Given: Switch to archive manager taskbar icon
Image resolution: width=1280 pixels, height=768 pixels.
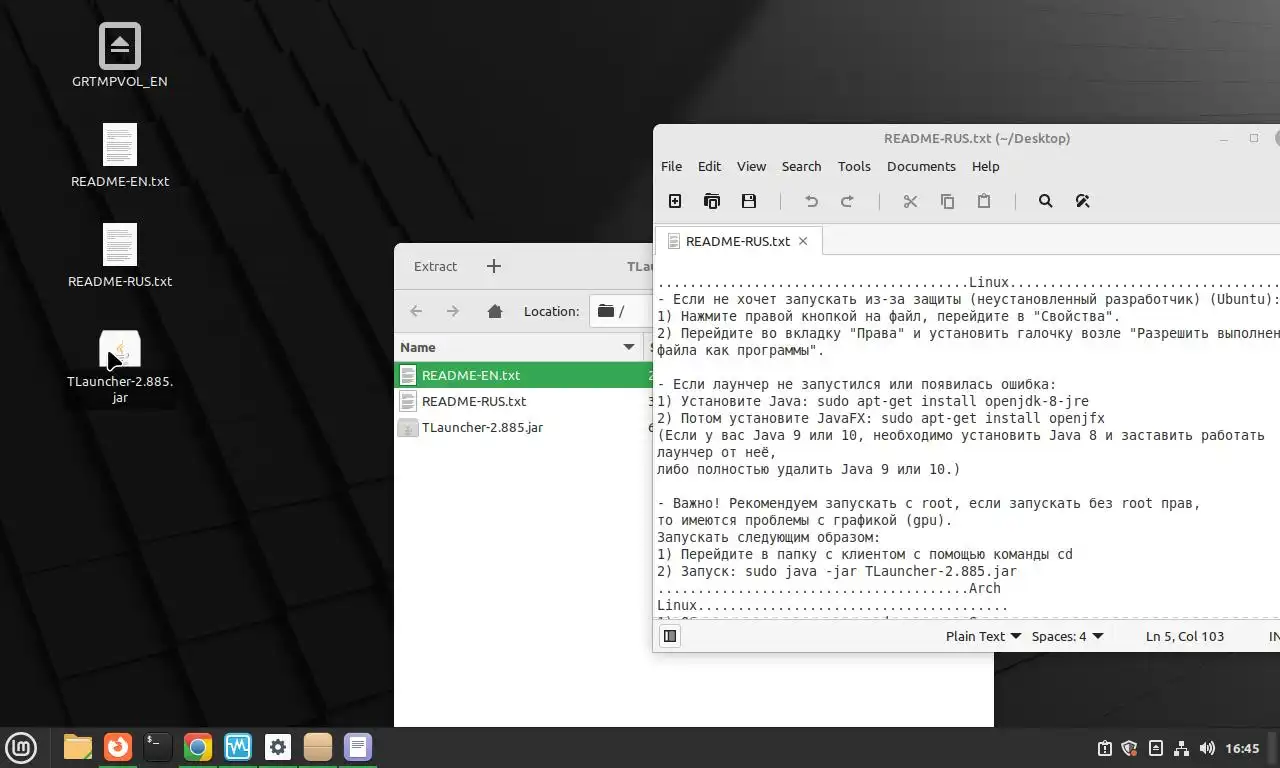Looking at the screenshot, I should [318, 747].
